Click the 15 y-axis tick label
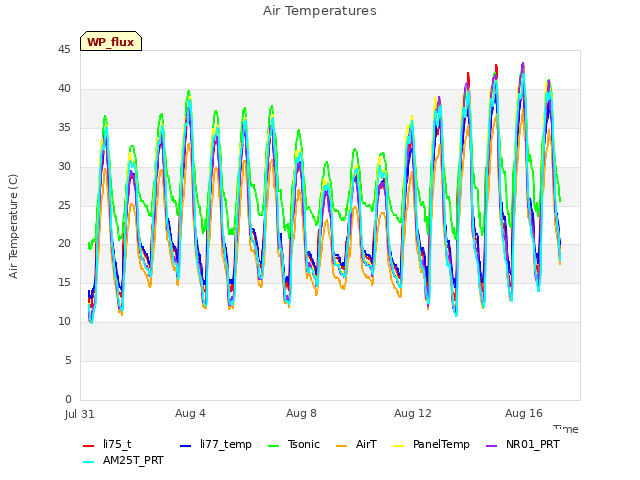The width and height of the screenshot is (640, 480). click(64, 282)
